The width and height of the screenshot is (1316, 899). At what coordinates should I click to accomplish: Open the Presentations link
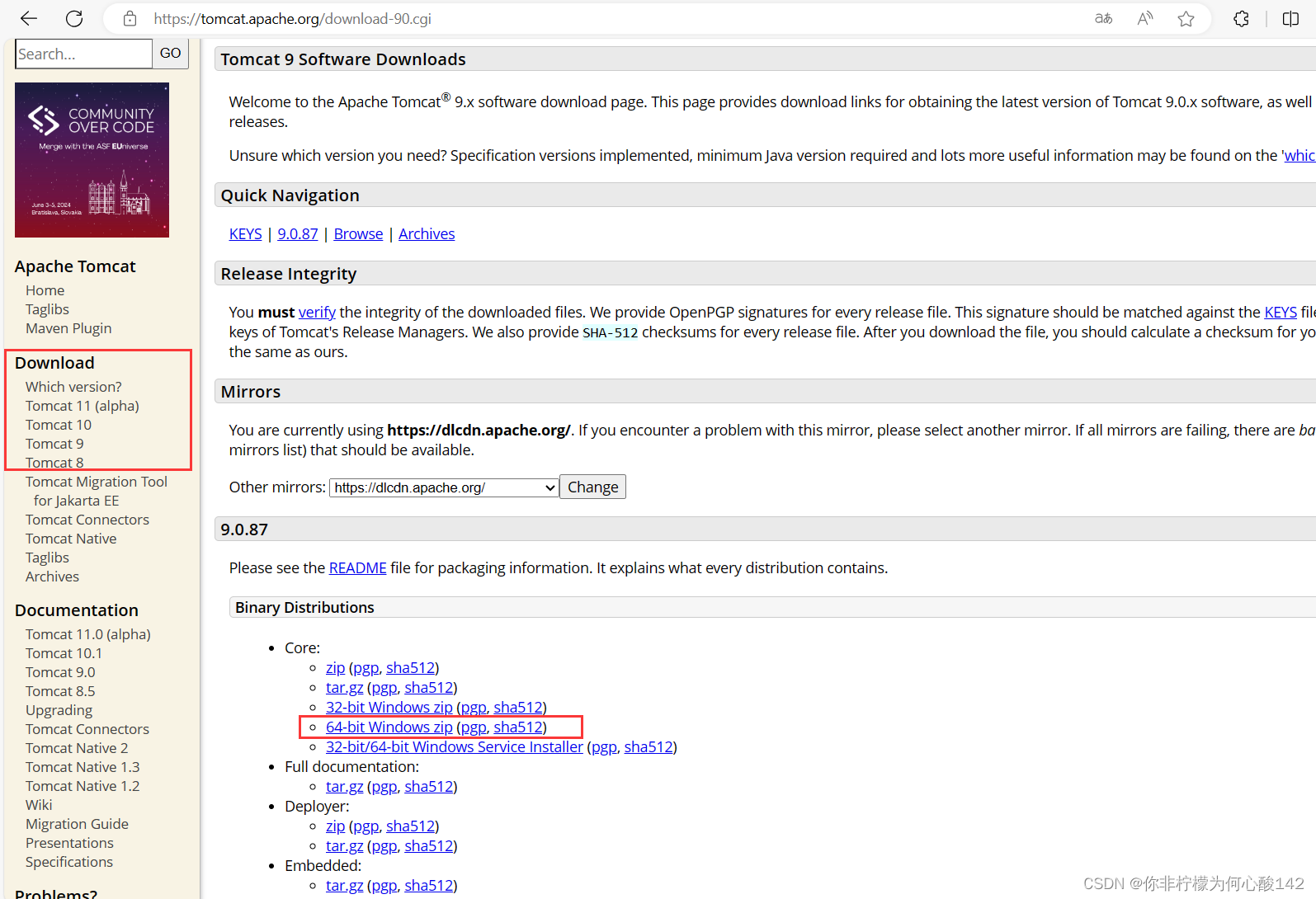point(69,843)
